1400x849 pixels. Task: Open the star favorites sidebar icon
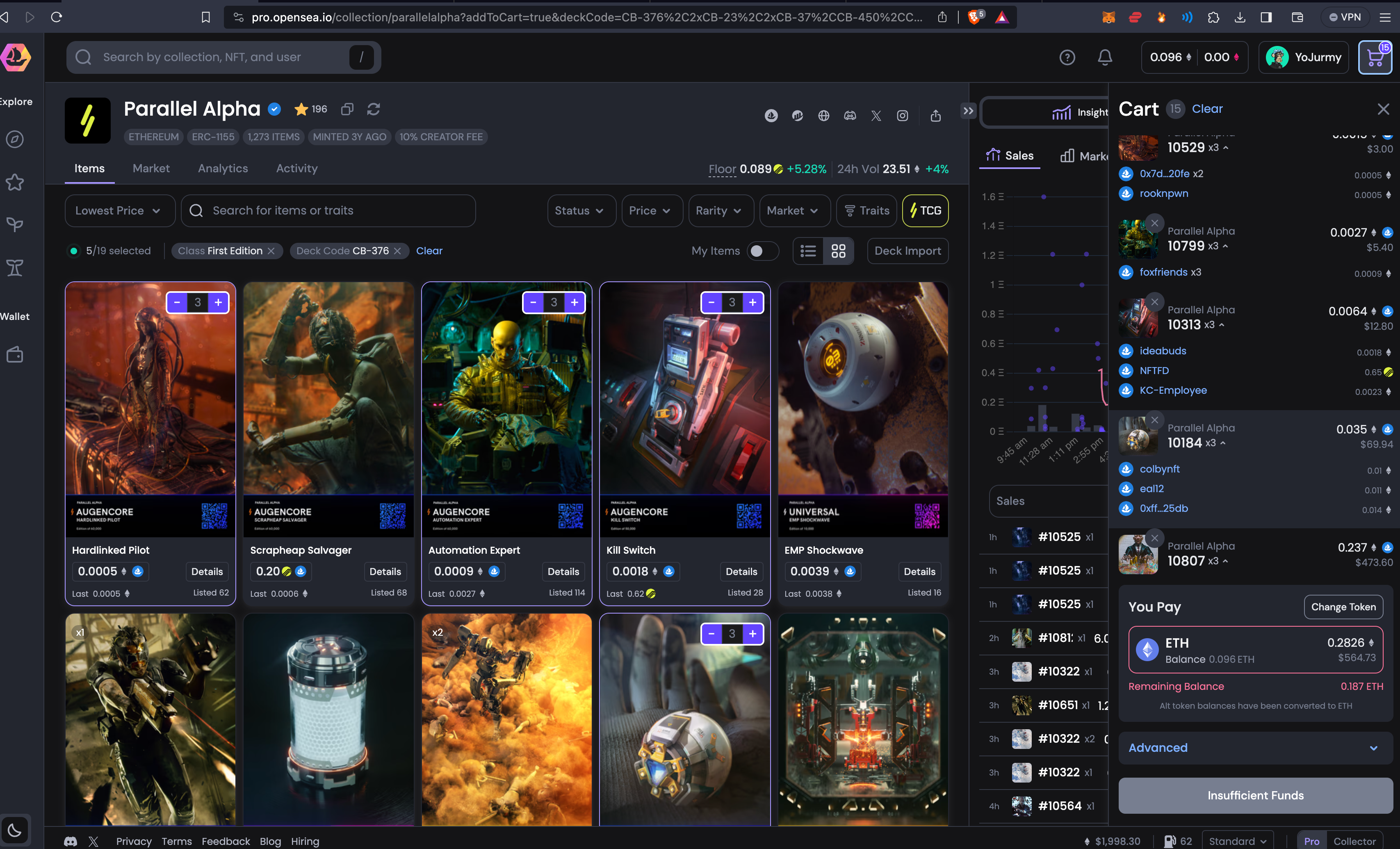15,183
